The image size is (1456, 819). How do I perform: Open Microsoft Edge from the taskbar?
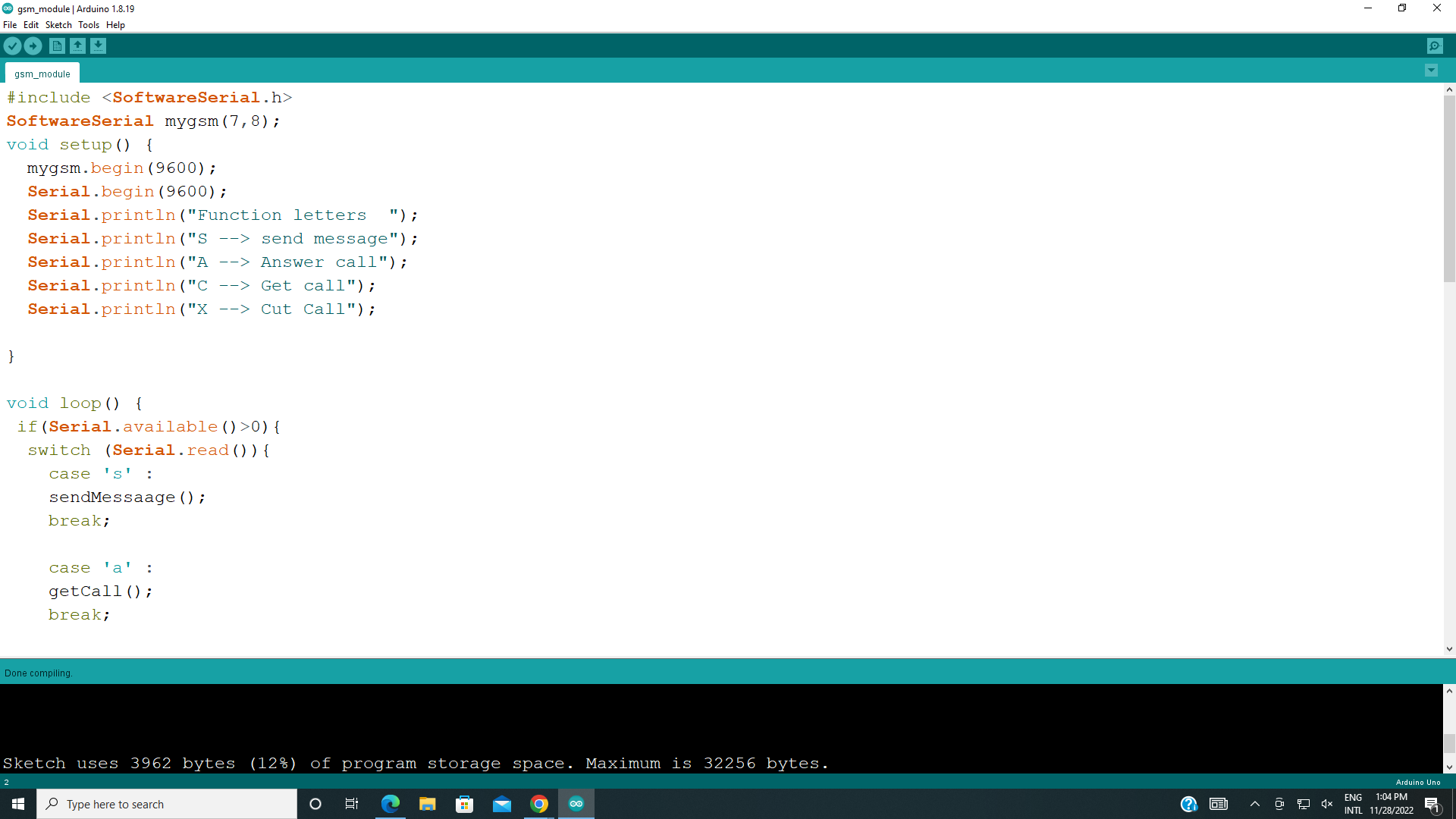pyautogui.click(x=390, y=804)
